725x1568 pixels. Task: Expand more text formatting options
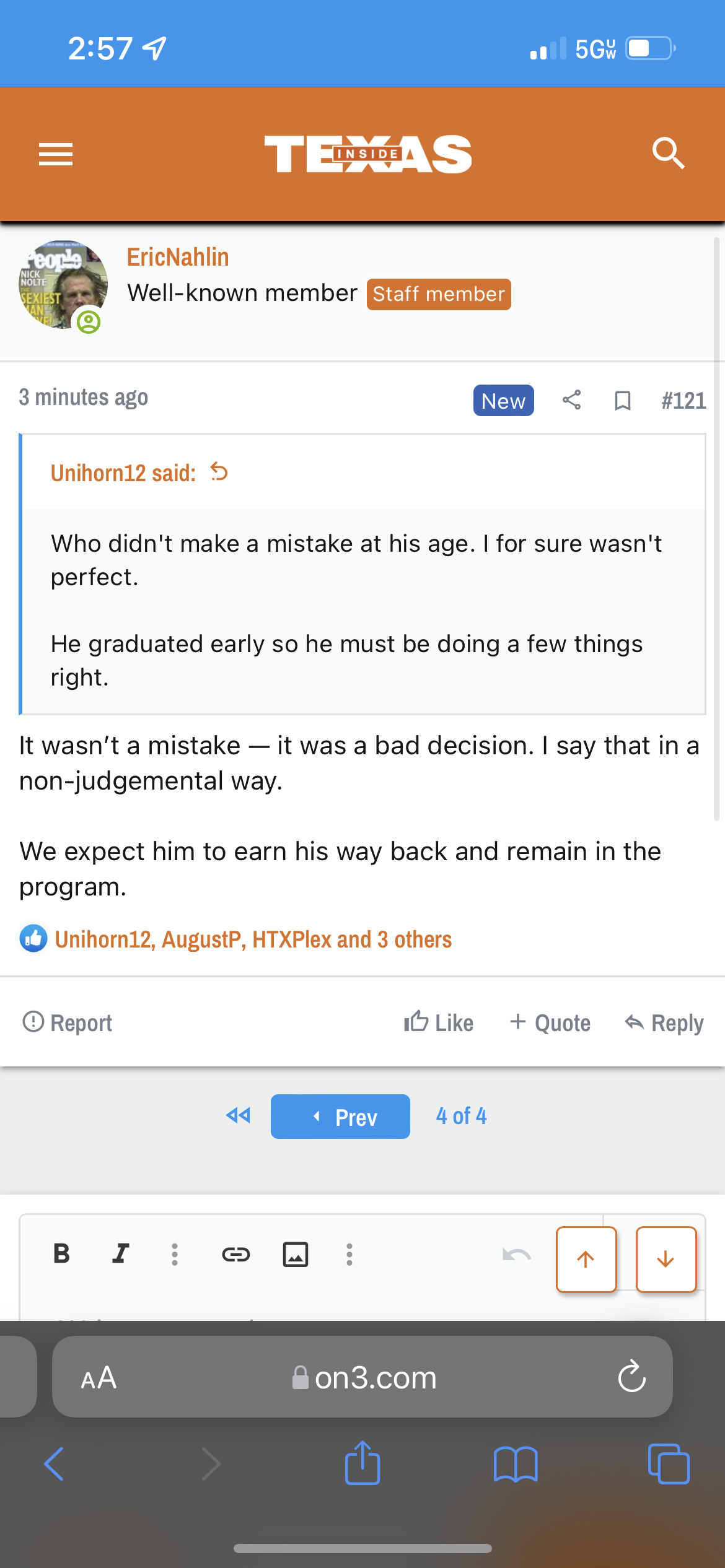click(175, 1254)
